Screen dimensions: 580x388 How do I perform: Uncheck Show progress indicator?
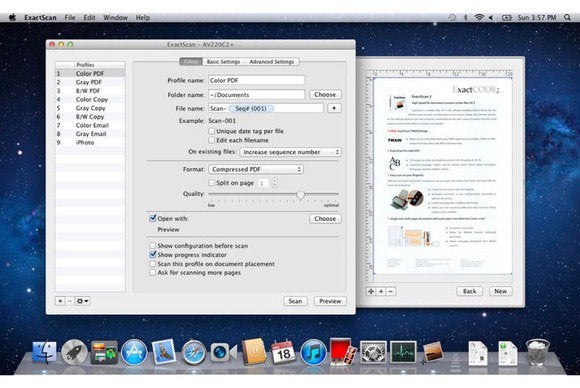[x=152, y=254]
